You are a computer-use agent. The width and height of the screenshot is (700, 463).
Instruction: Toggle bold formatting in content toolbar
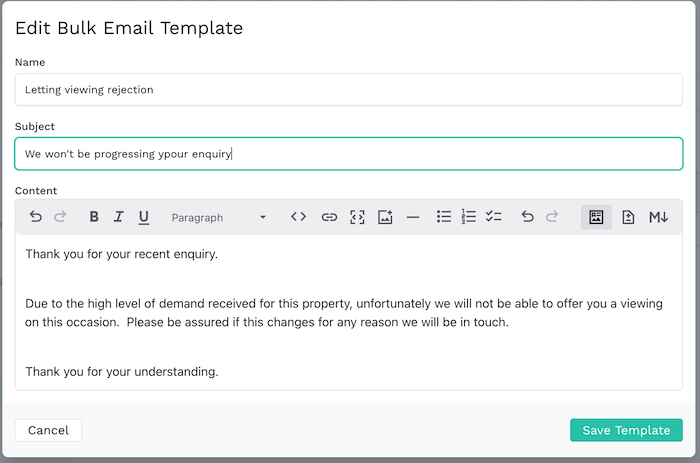click(x=94, y=217)
